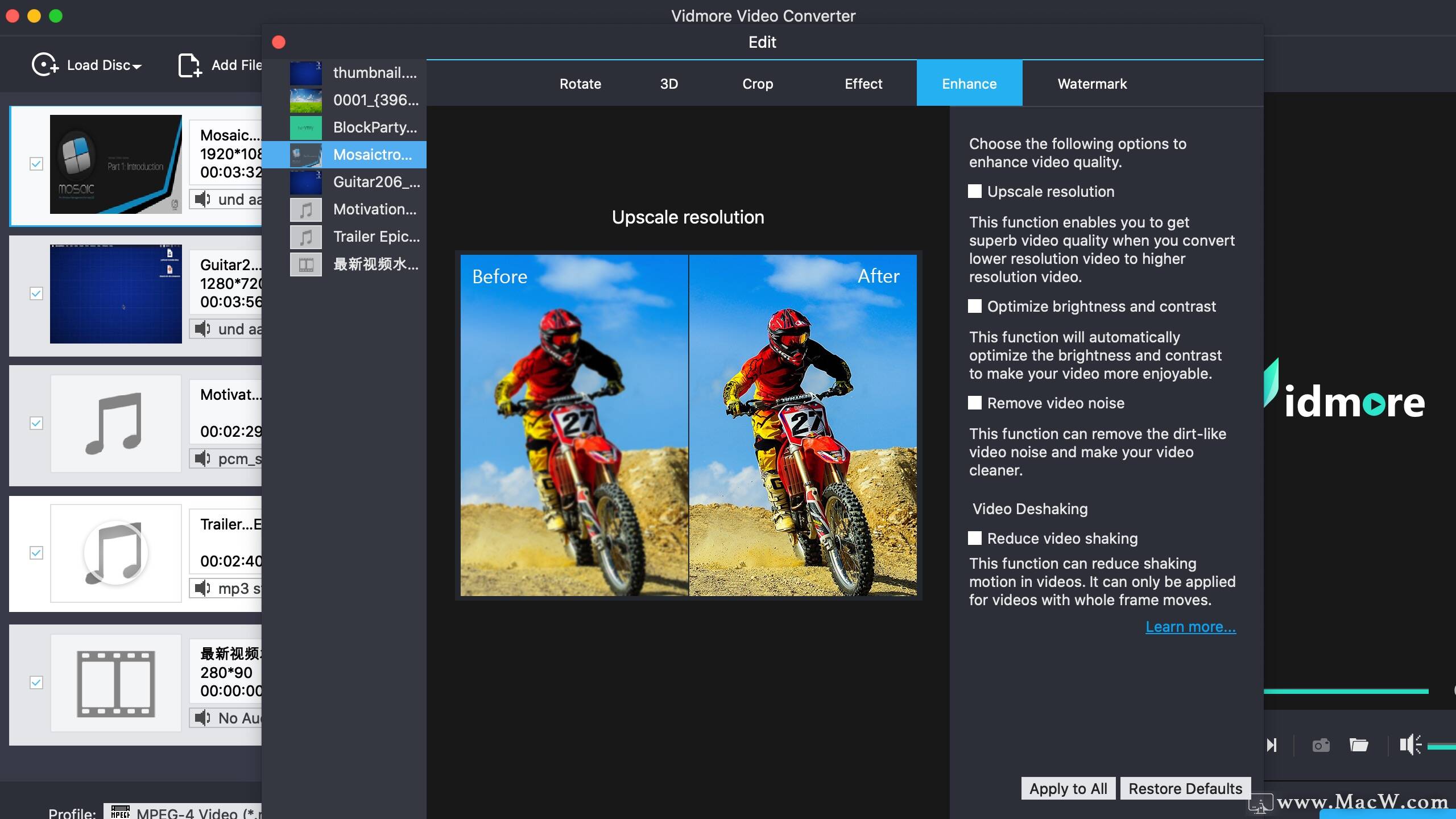Click the Add File icon
The height and width of the screenshot is (819, 1456).
[189, 64]
